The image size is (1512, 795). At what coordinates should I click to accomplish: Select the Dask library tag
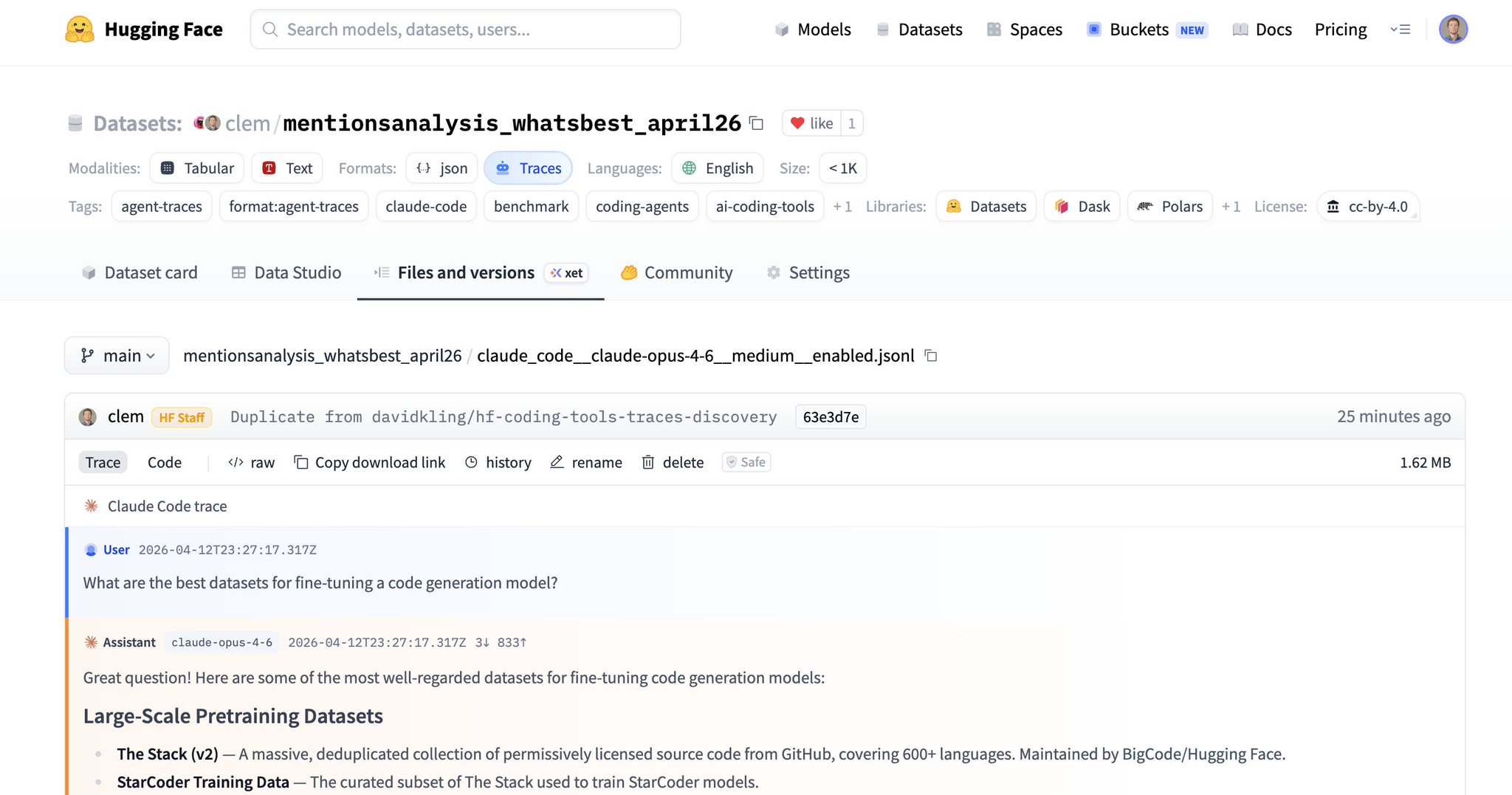1082,207
